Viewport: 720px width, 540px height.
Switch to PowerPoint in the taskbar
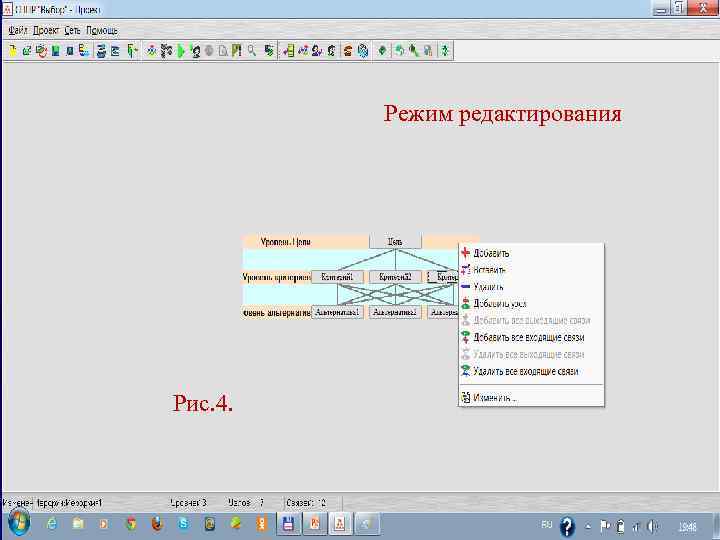coord(315,523)
